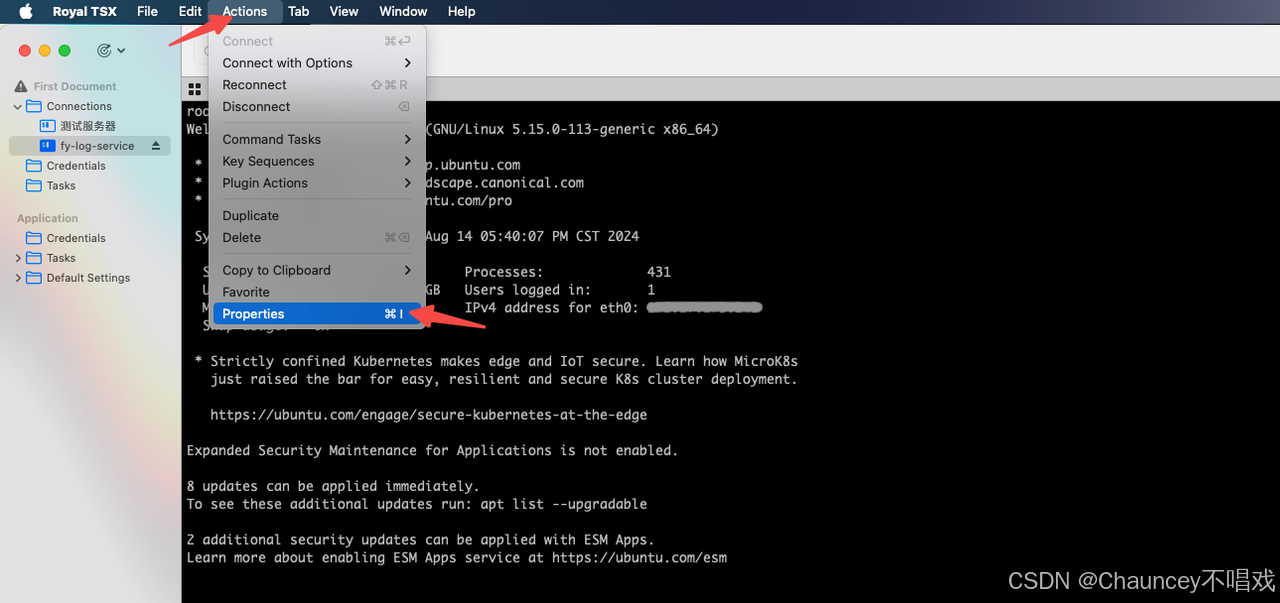Select Credentials folder under First Document
This screenshot has height=603, width=1280.
click(76, 166)
